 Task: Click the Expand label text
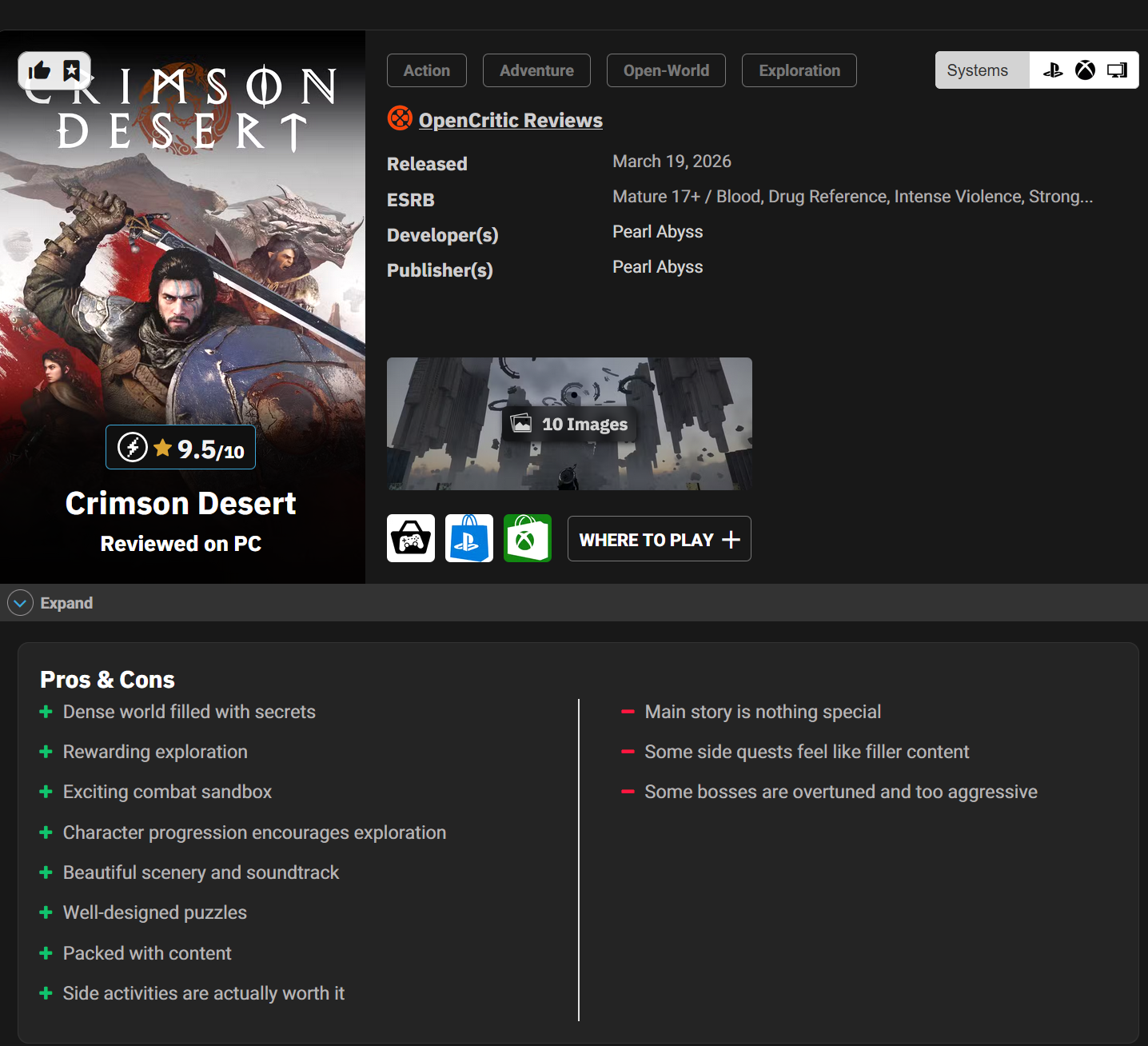pos(66,603)
